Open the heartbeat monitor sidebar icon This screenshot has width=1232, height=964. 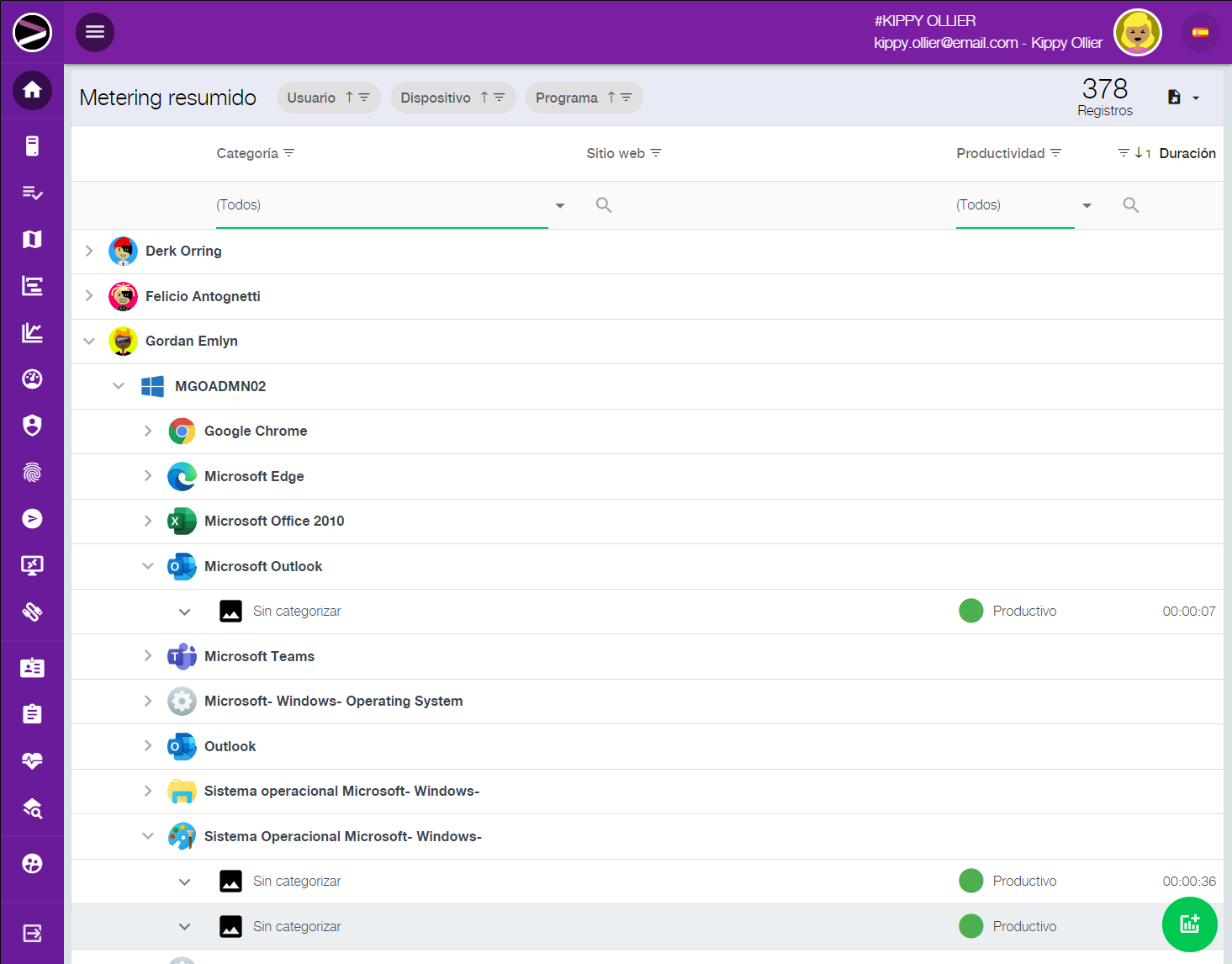pyautogui.click(x=32, y=761)
